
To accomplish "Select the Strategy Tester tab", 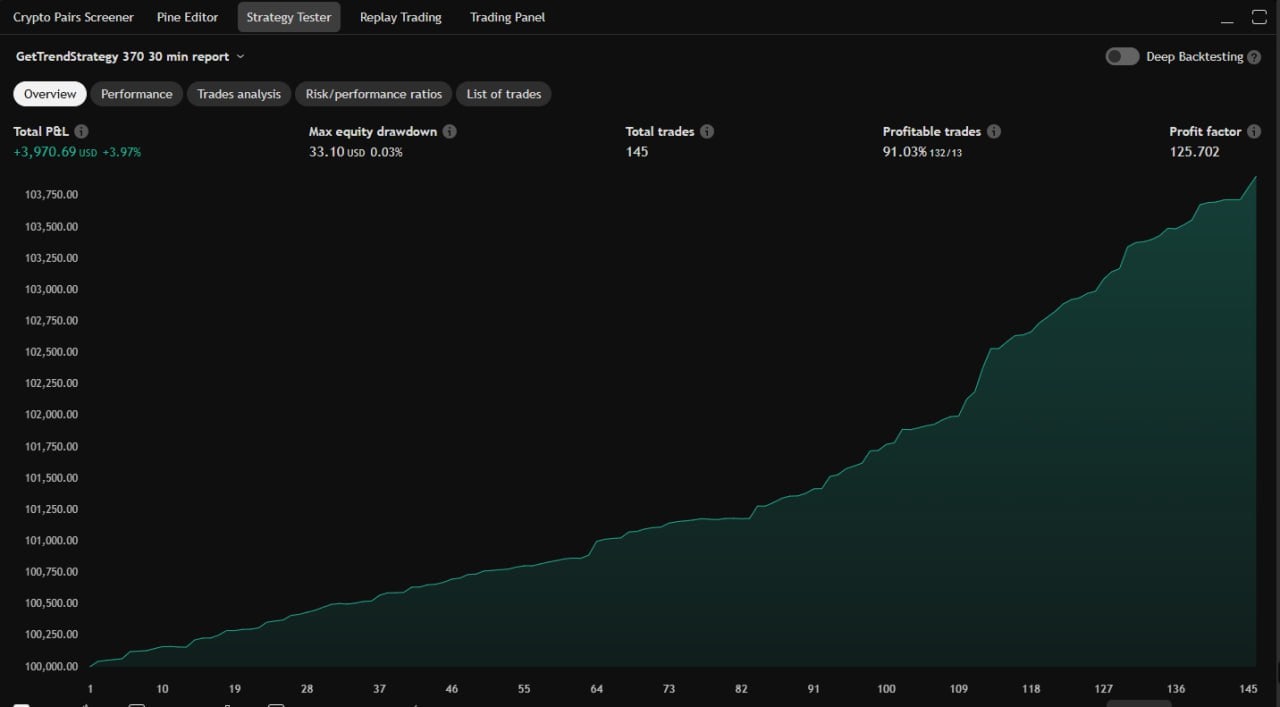I will (289, 17).
